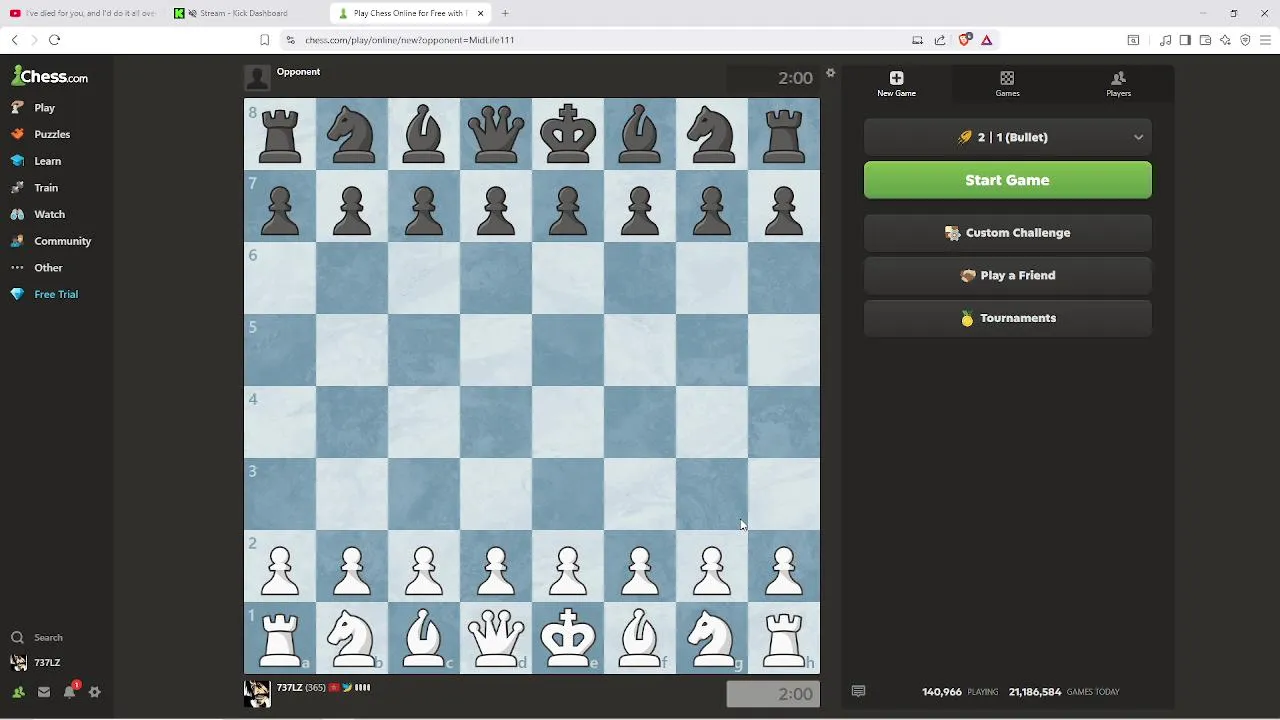This screenshot has height=720, width=1280.
Task: Close the Play Chess Online tab
Action: (x=480, y=13)
